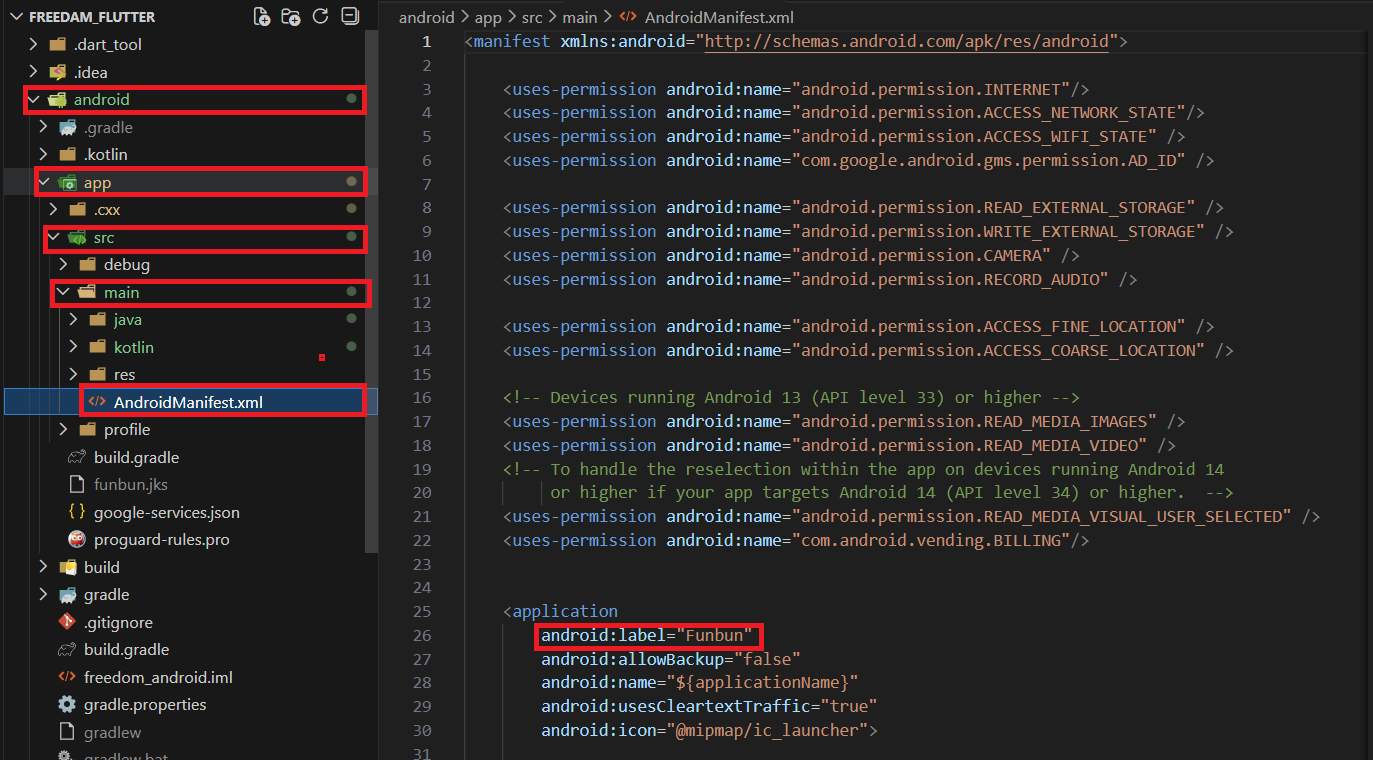Open proguard-rules.pro file

pyautogui.click(x=161, y=539)
